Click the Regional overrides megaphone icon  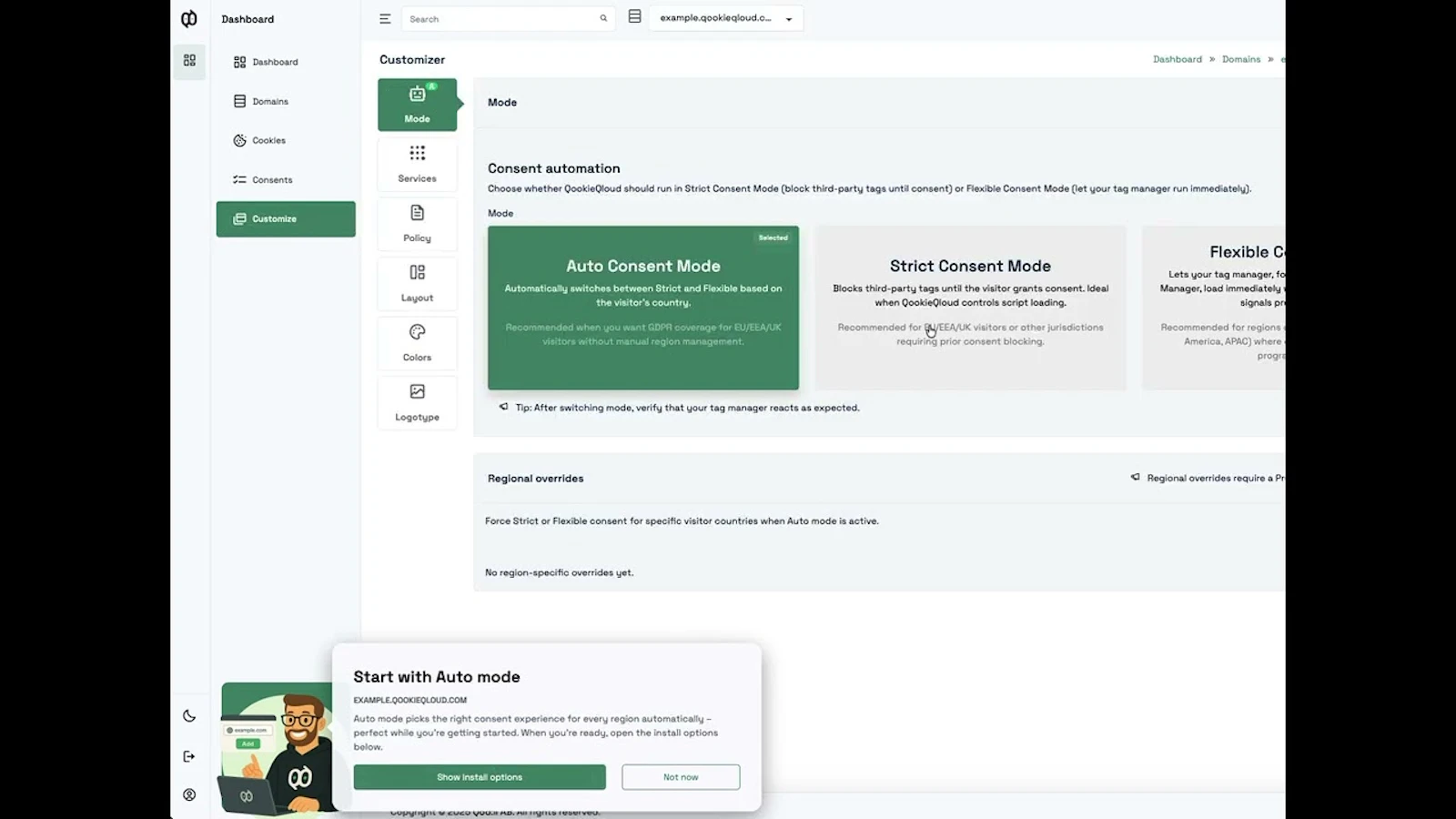point(1135,477)
